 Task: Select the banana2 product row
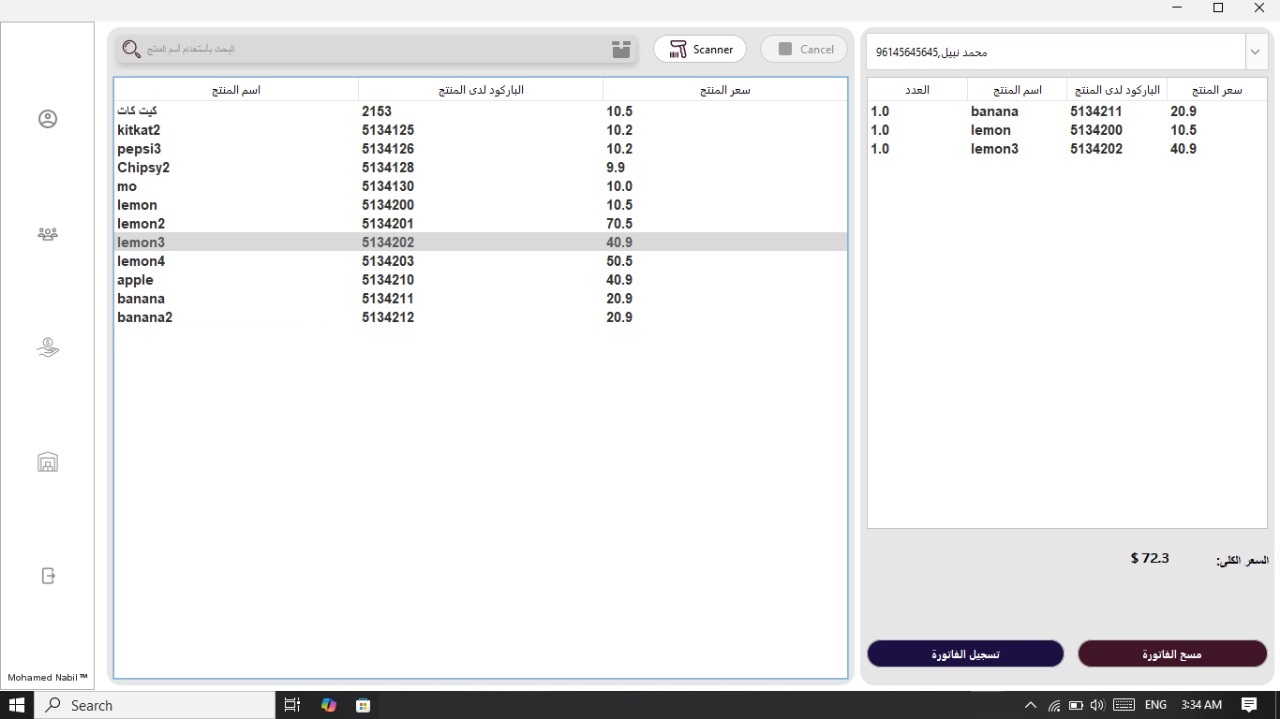480,317
